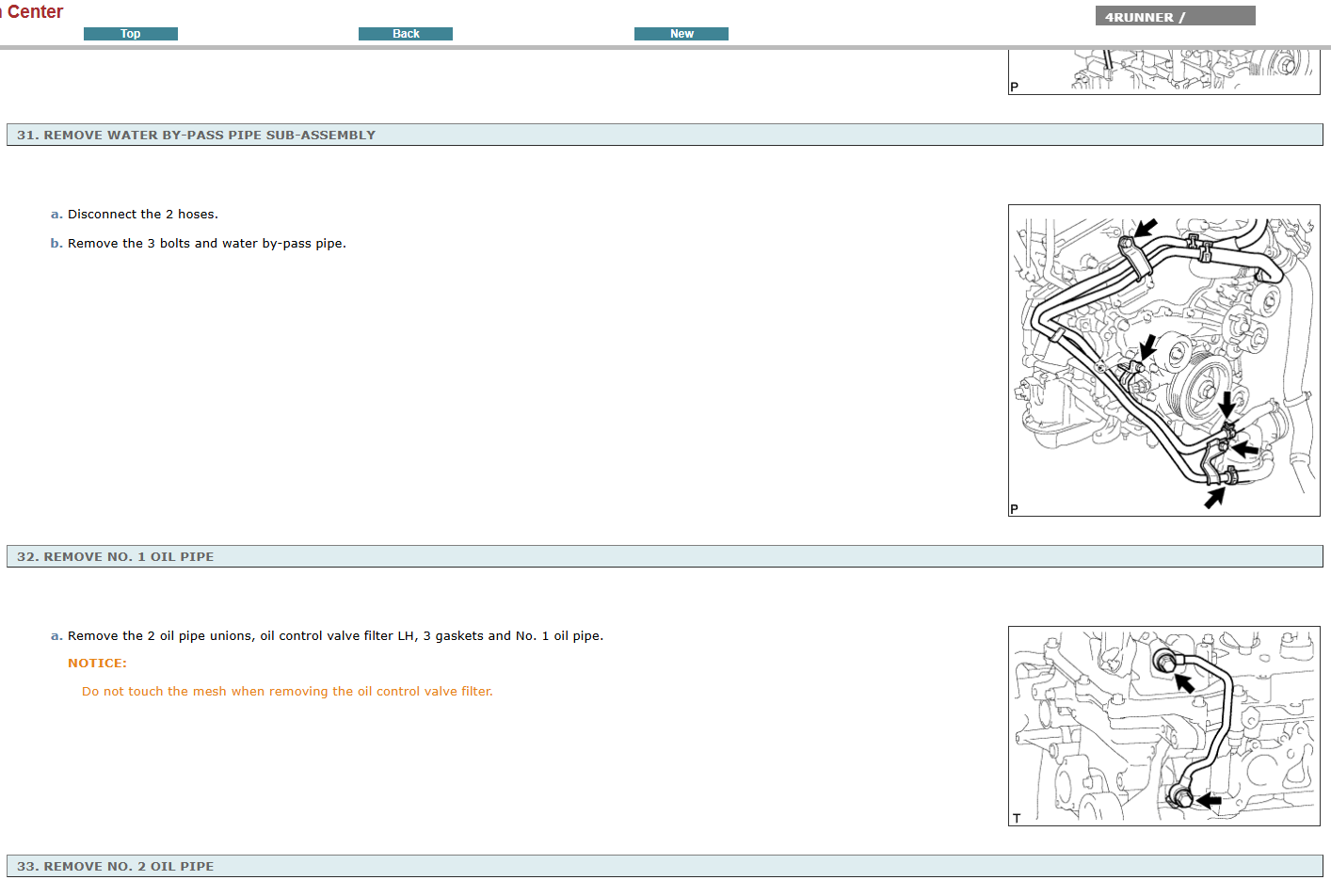This screenshot has width=1331, height=896.
Task: Click the orange NOTICE label
Action: click(x=97, y=664)
